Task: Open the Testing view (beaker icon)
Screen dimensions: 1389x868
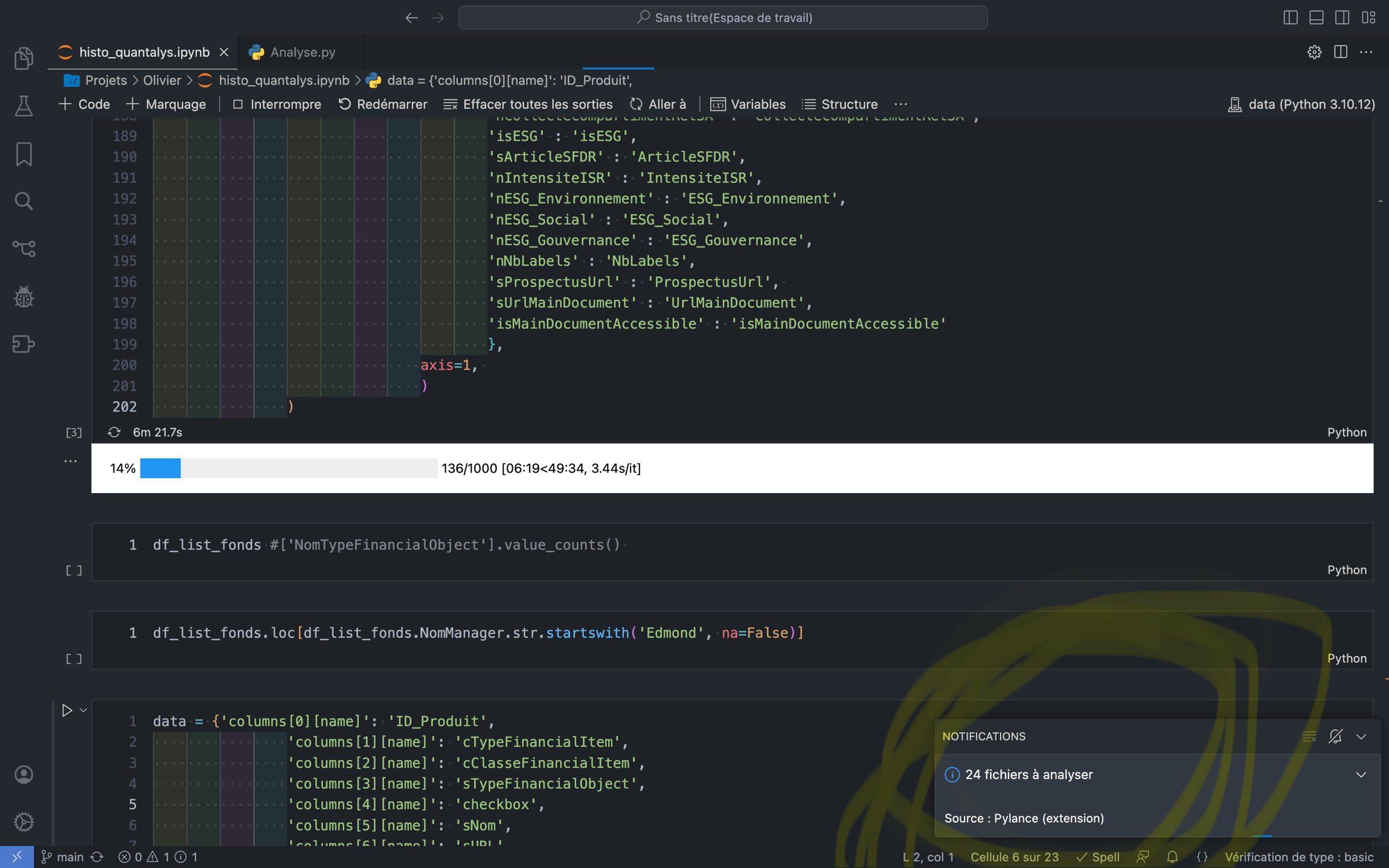Action: tap(23, 106)
